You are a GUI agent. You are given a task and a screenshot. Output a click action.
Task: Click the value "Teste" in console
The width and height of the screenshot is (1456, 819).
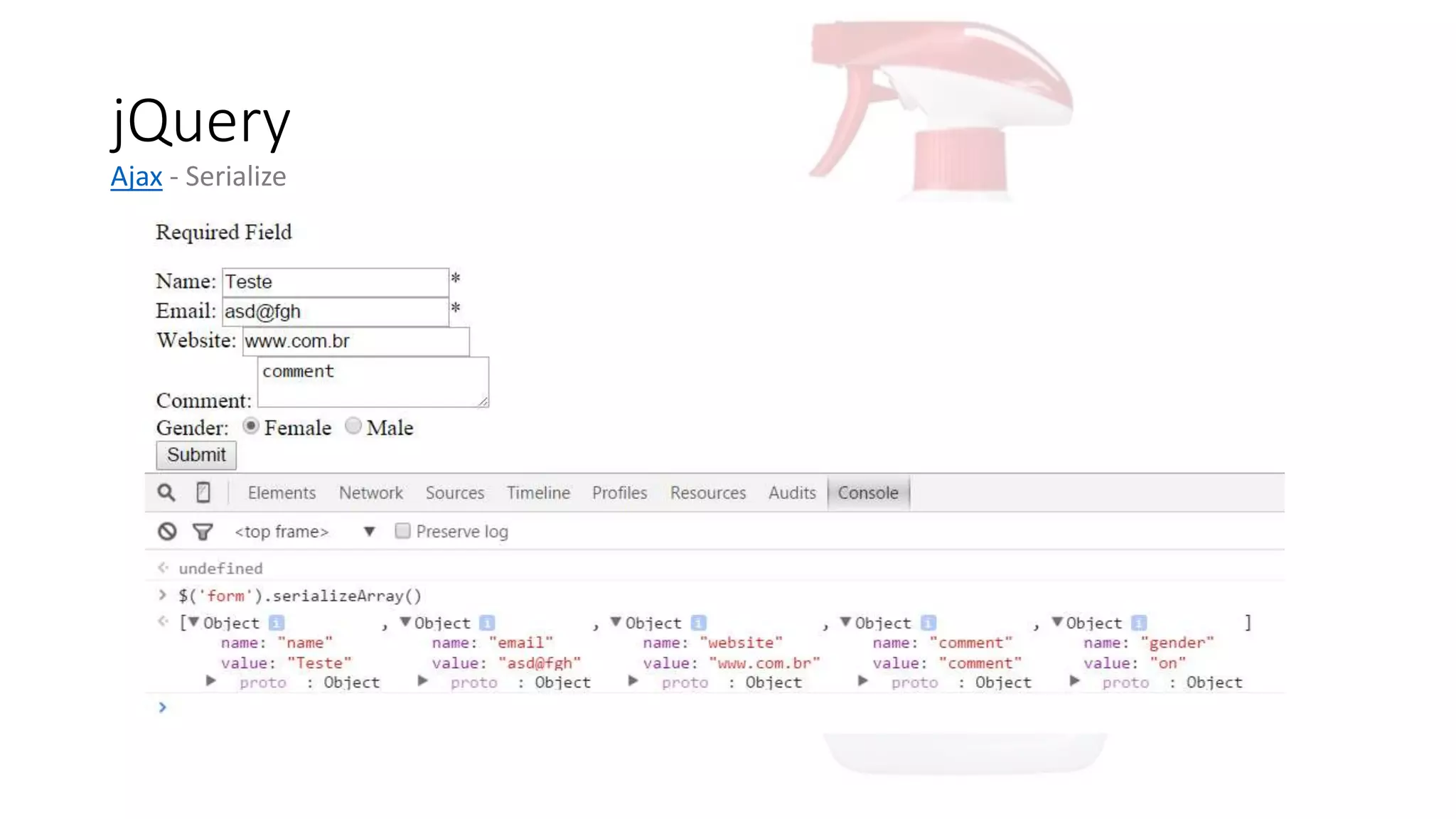(x=319, y=663)
